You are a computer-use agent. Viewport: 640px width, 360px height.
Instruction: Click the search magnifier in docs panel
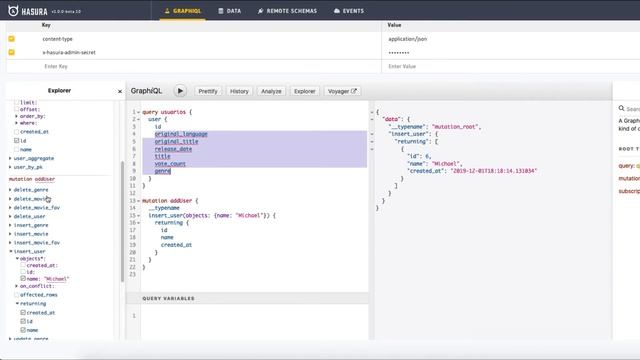[x=621, y=108]
